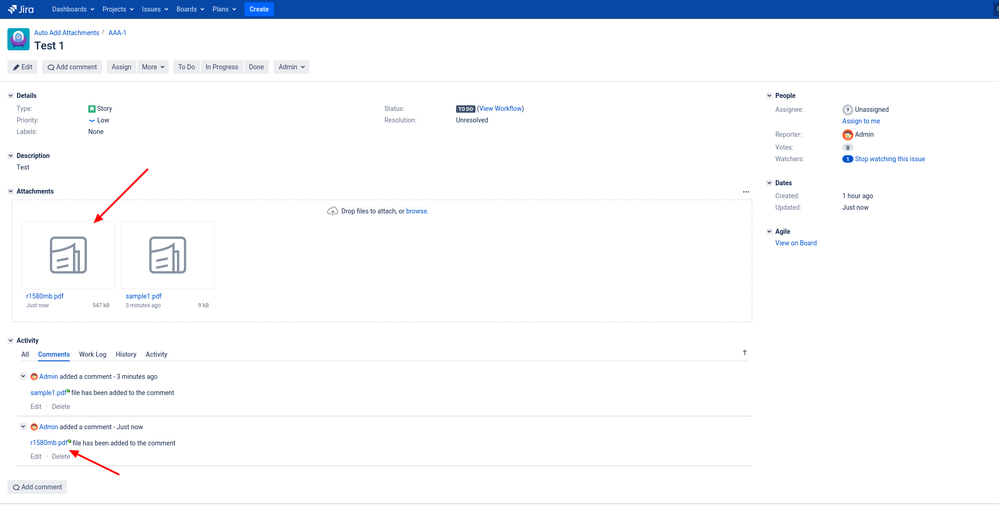Collapse the Dates section
Screen dimensions: 999x505
click(x=769, y=183)
